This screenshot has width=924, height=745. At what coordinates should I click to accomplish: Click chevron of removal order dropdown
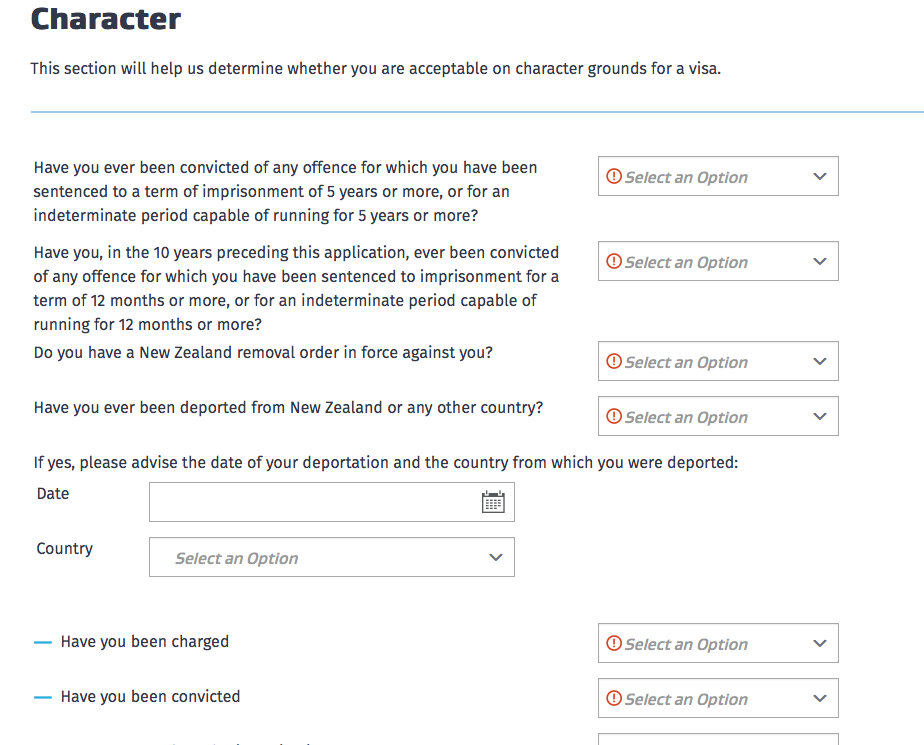click(x=820, y=361)
